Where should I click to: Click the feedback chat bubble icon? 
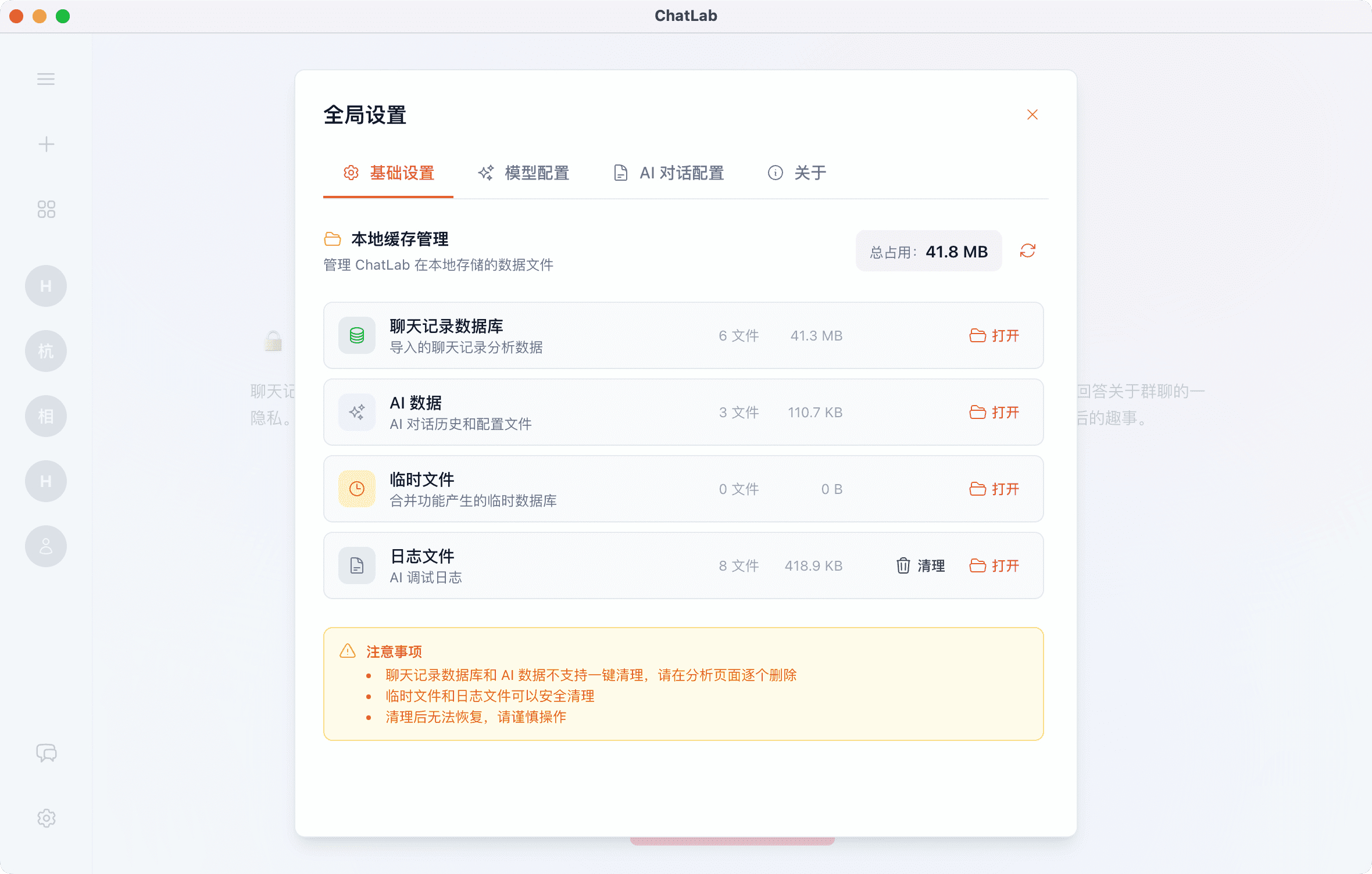(46, 753)
